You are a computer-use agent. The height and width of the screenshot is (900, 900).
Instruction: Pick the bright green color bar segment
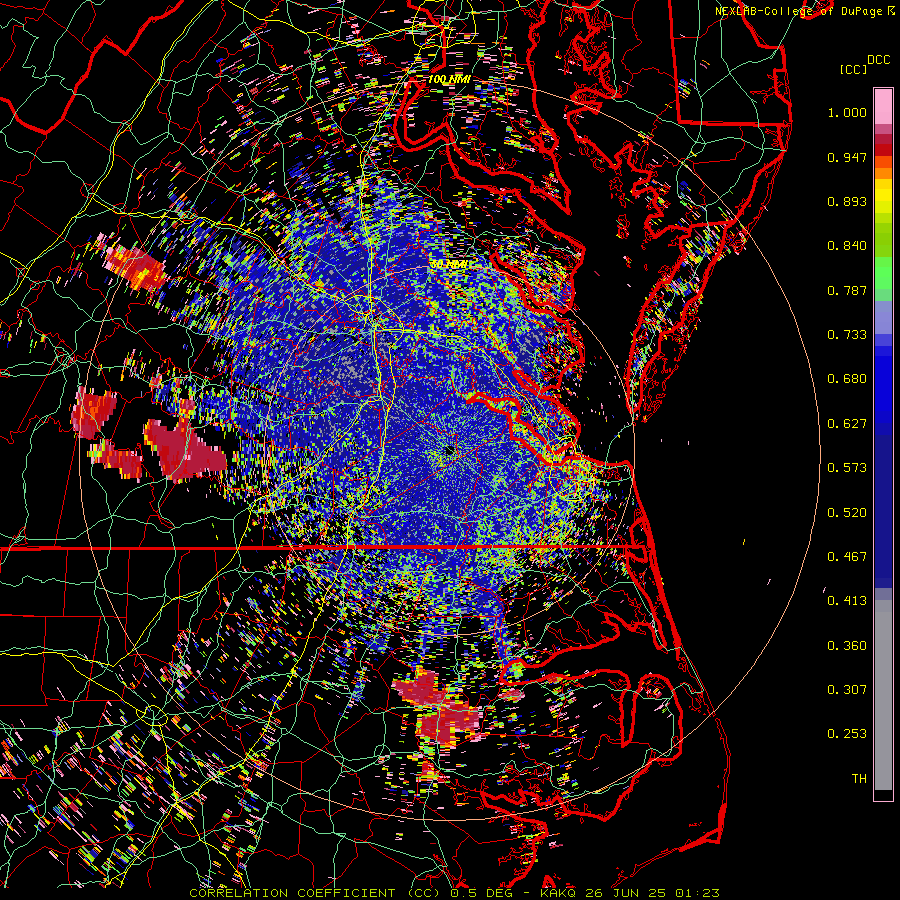[883, 273]
